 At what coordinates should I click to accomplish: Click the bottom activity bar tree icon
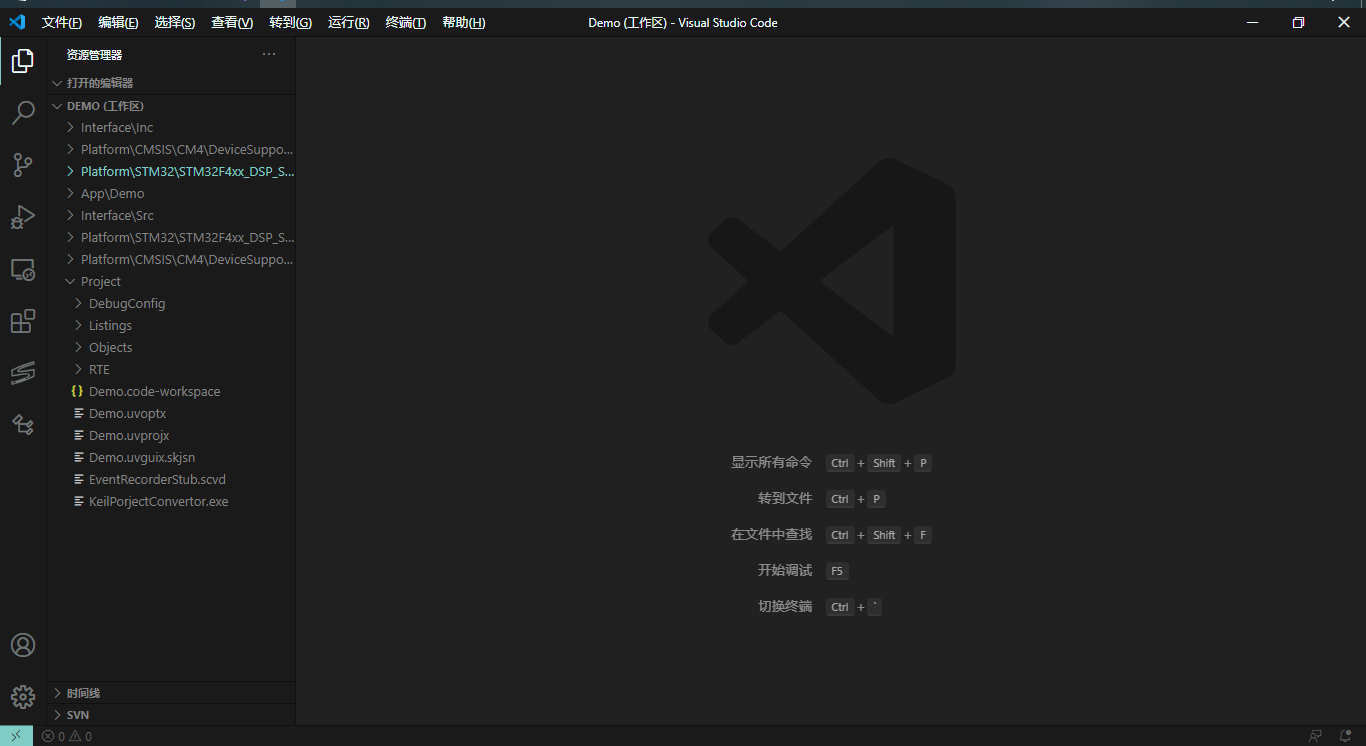point(22,425)
